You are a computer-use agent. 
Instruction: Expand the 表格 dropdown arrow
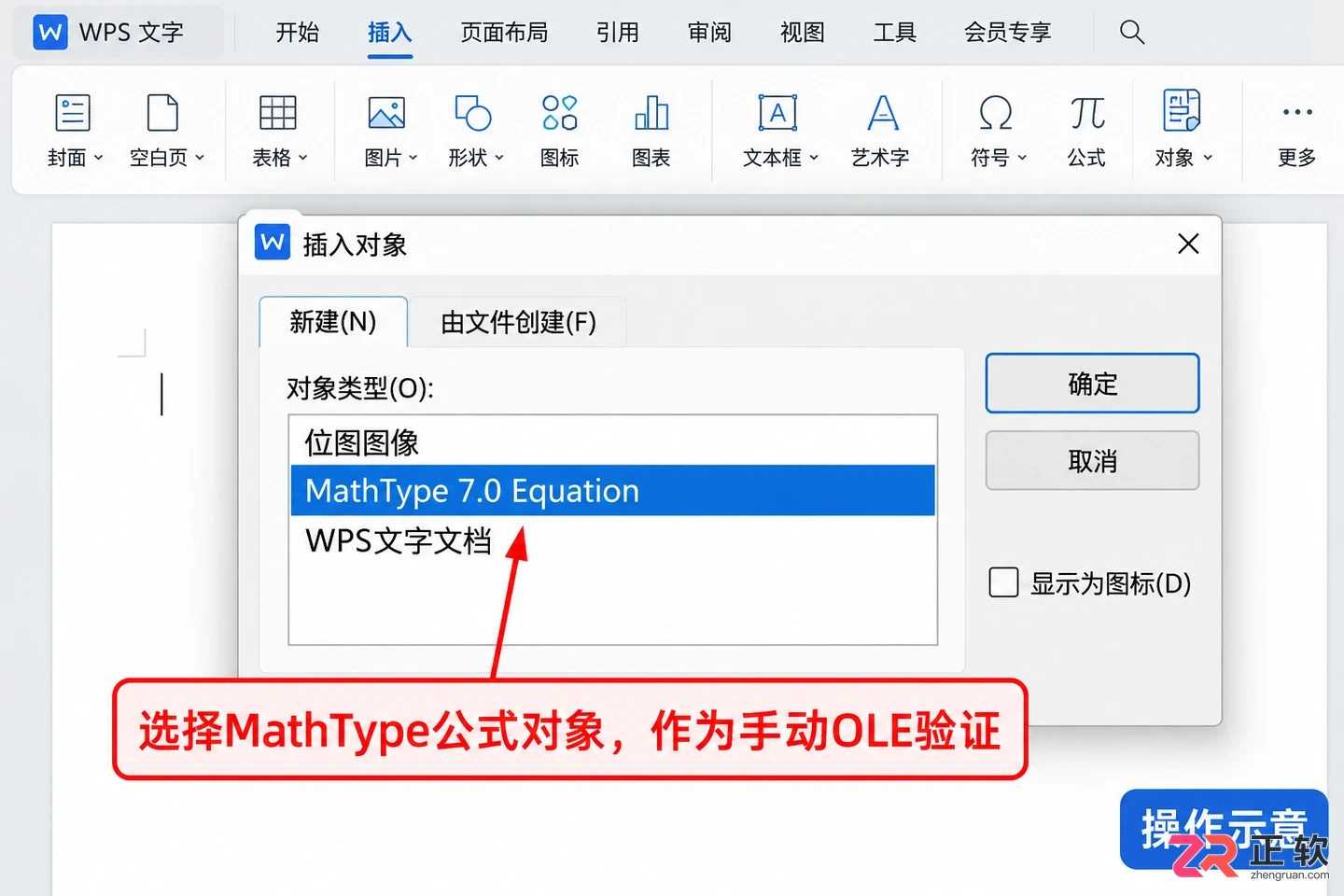tap(303, 158)
